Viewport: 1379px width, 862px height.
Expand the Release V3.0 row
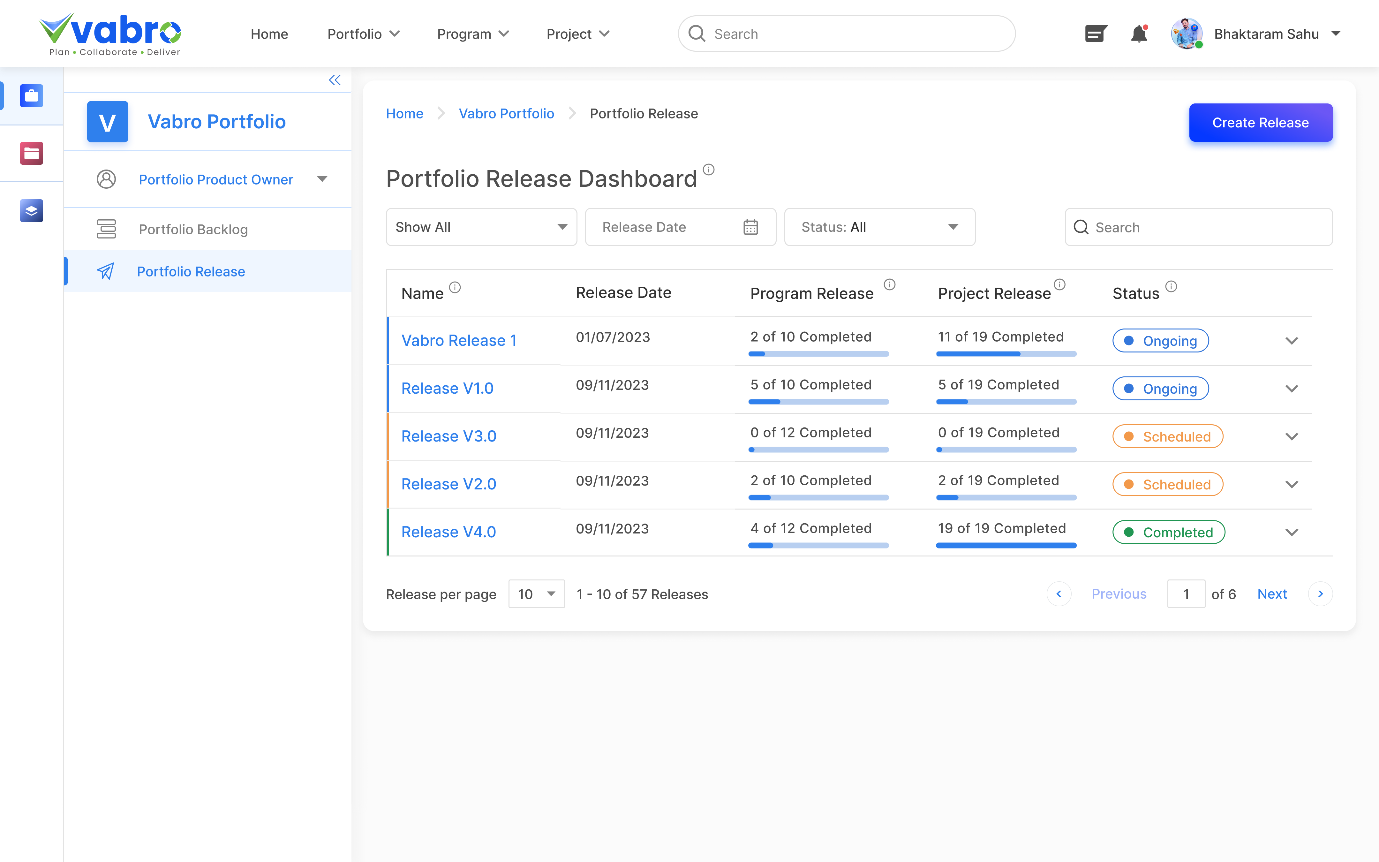click(x=1292, y=437)
